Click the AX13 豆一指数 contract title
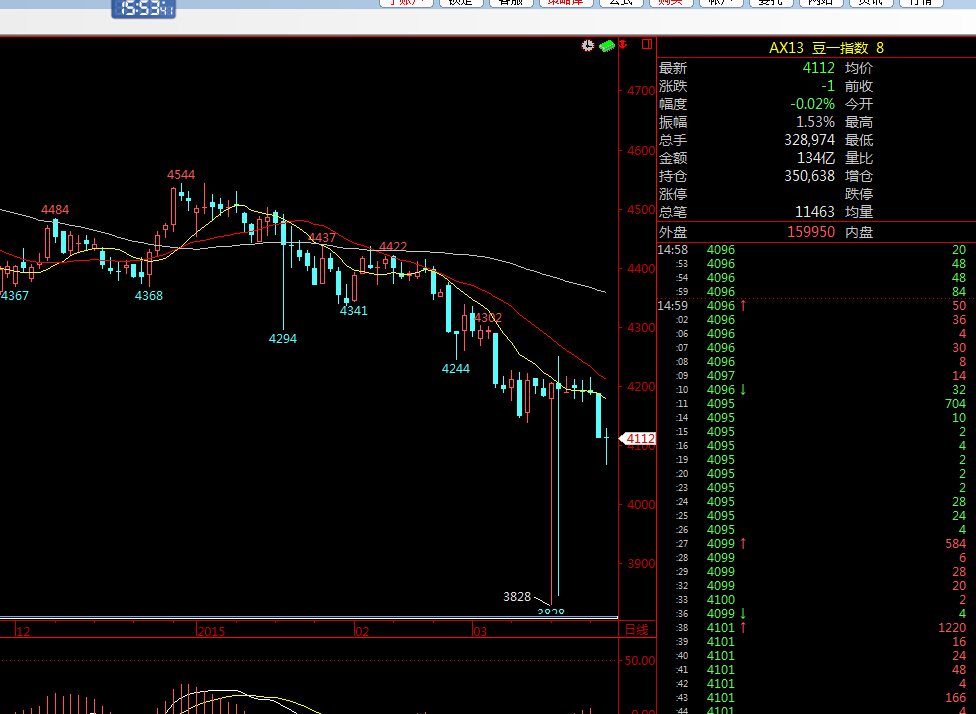 click(826, 48)
